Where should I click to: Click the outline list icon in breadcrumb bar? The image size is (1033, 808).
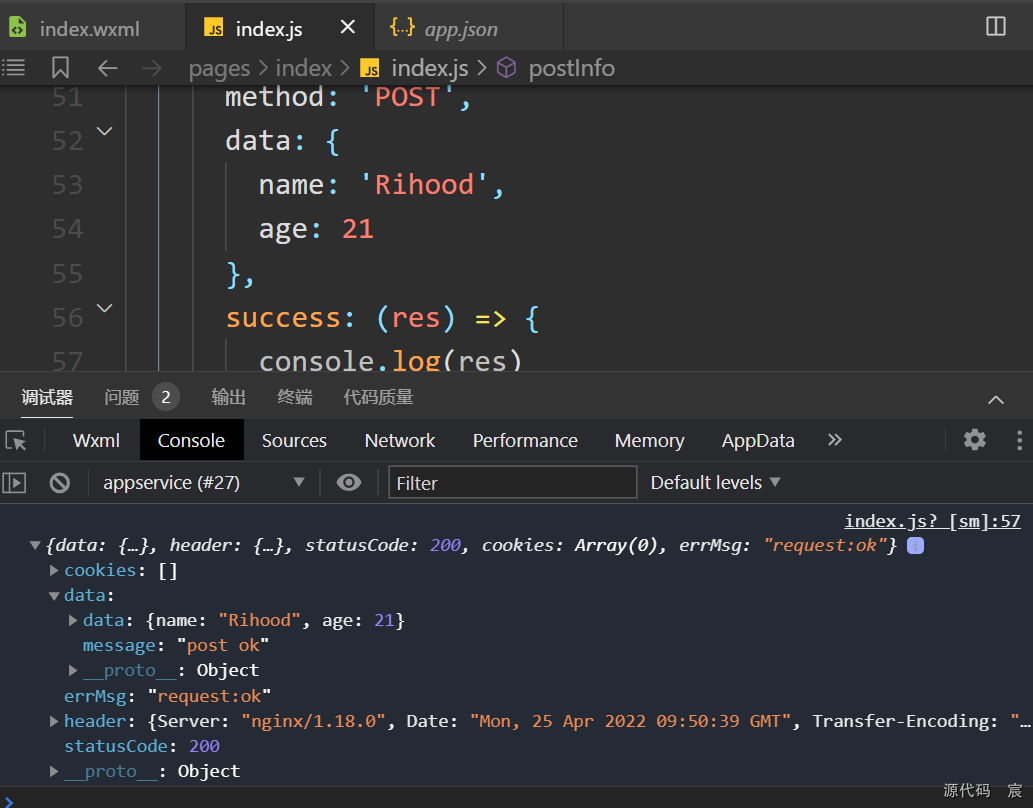[x=13, y=67]
